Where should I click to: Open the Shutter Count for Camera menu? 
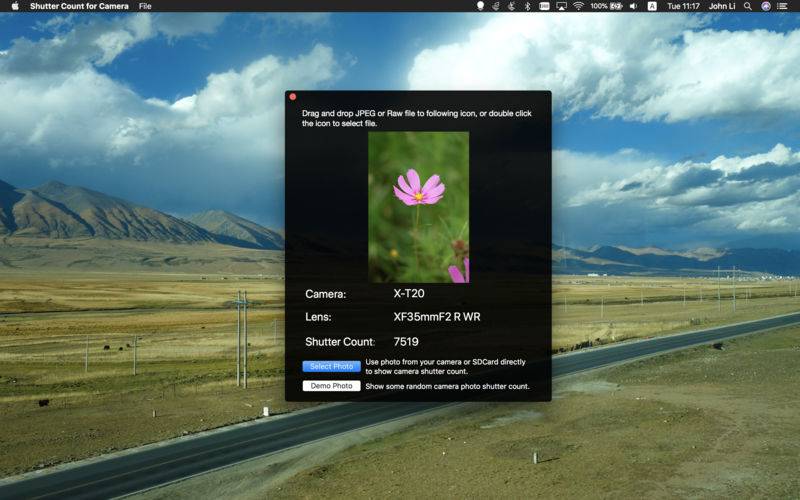79,6
